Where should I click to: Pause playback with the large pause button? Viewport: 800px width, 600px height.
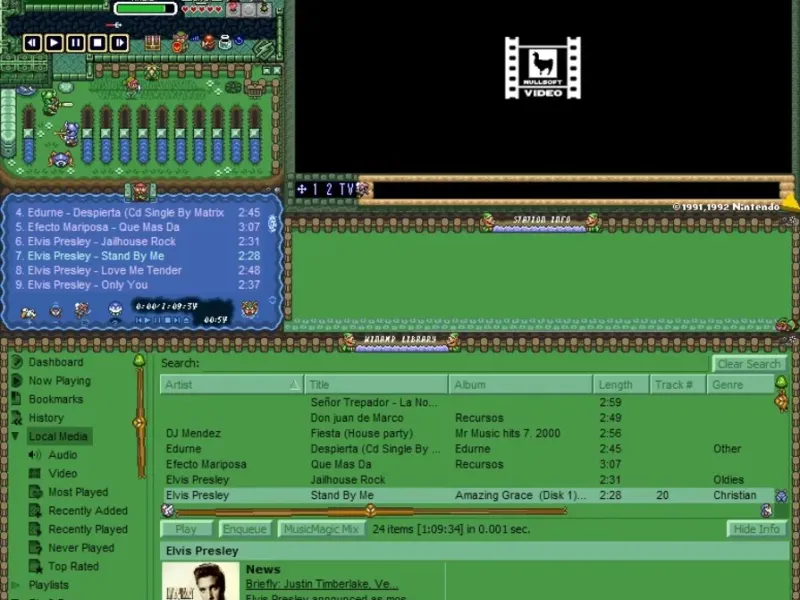pyautogui.click(x=76, y=43)
